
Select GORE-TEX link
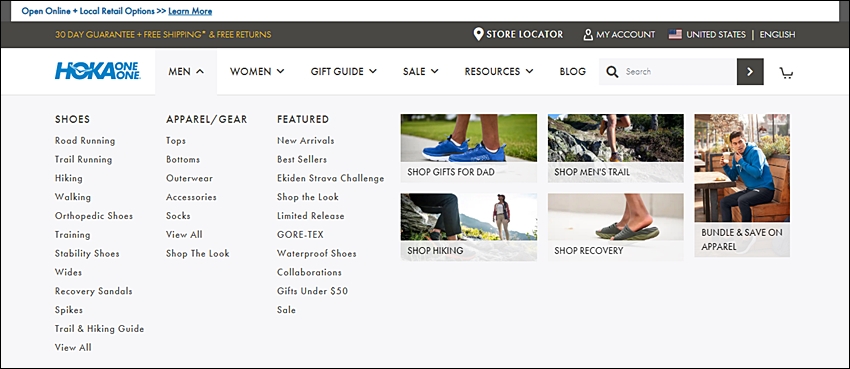click(300, 235)
